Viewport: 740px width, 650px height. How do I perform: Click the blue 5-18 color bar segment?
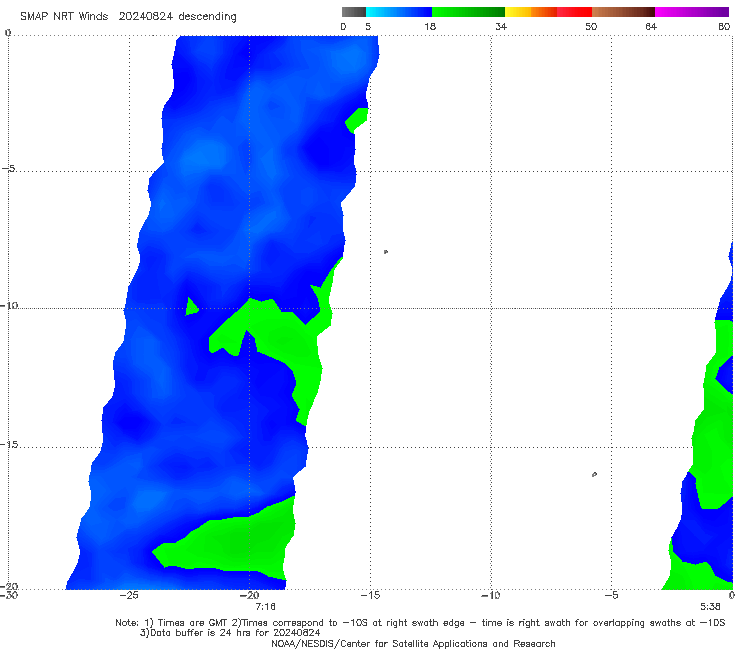pyautogui.click(x=399, y=12)
